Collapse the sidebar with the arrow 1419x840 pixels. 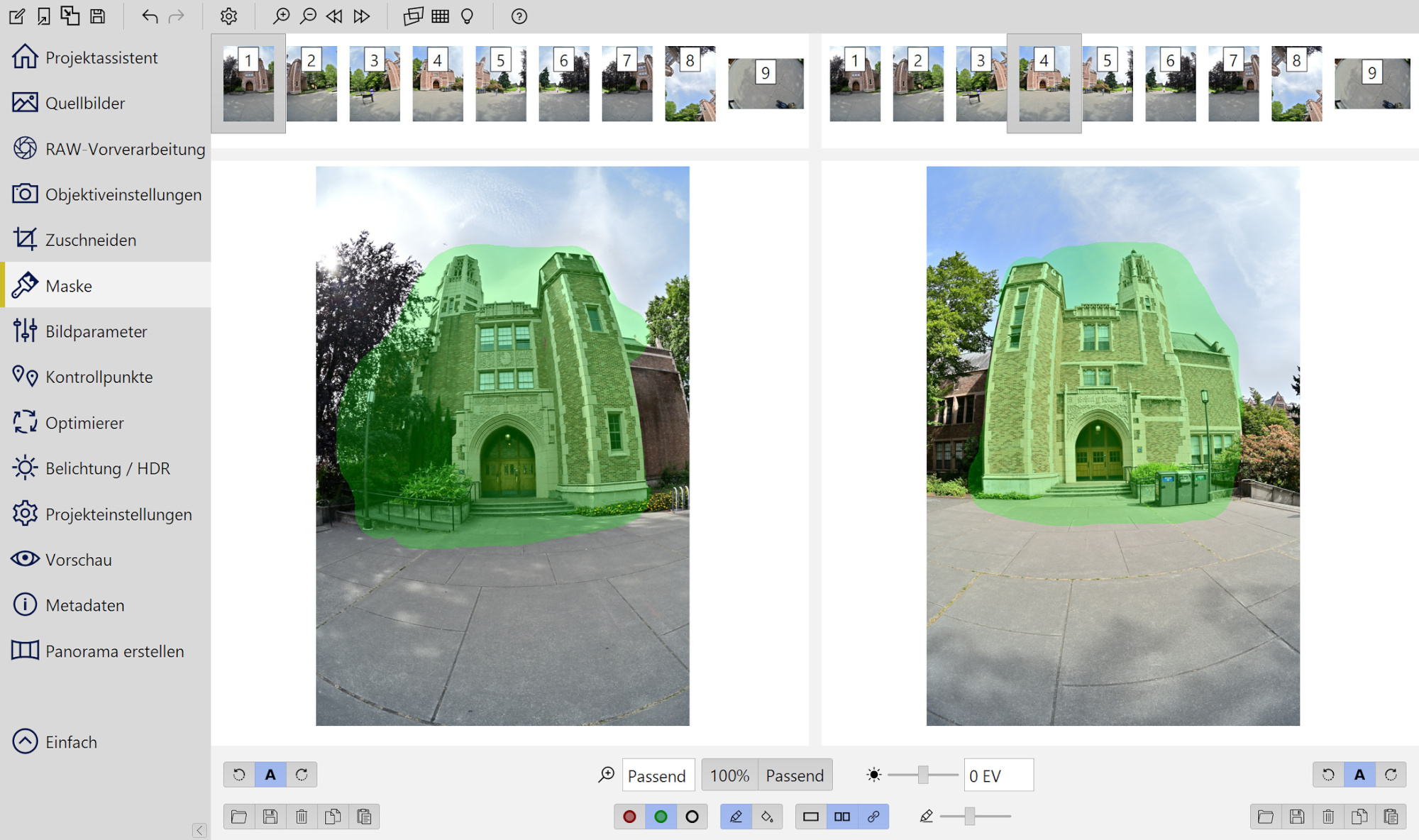(199, 830)
